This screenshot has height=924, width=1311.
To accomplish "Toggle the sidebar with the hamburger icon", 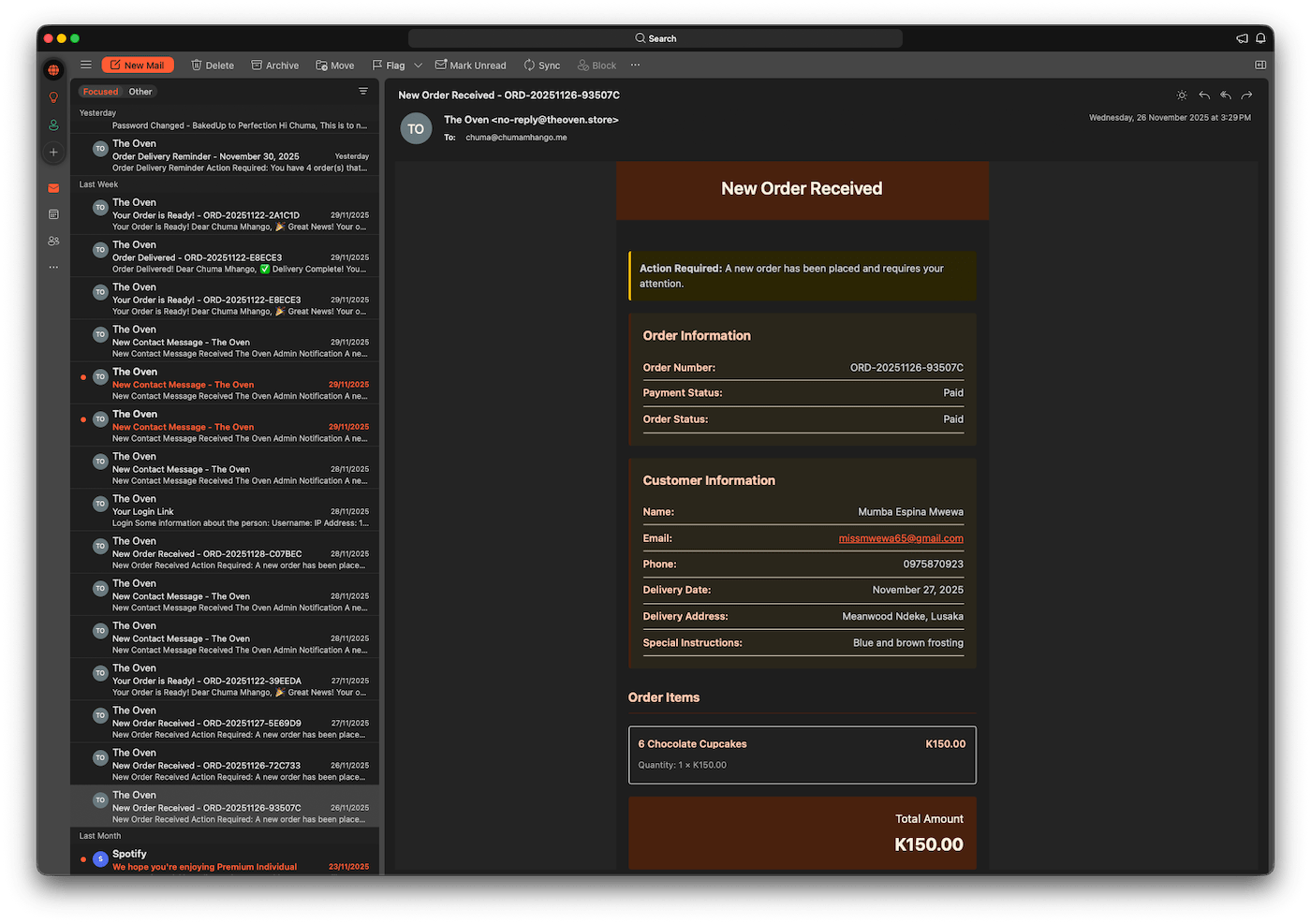I will coord(86,65).
